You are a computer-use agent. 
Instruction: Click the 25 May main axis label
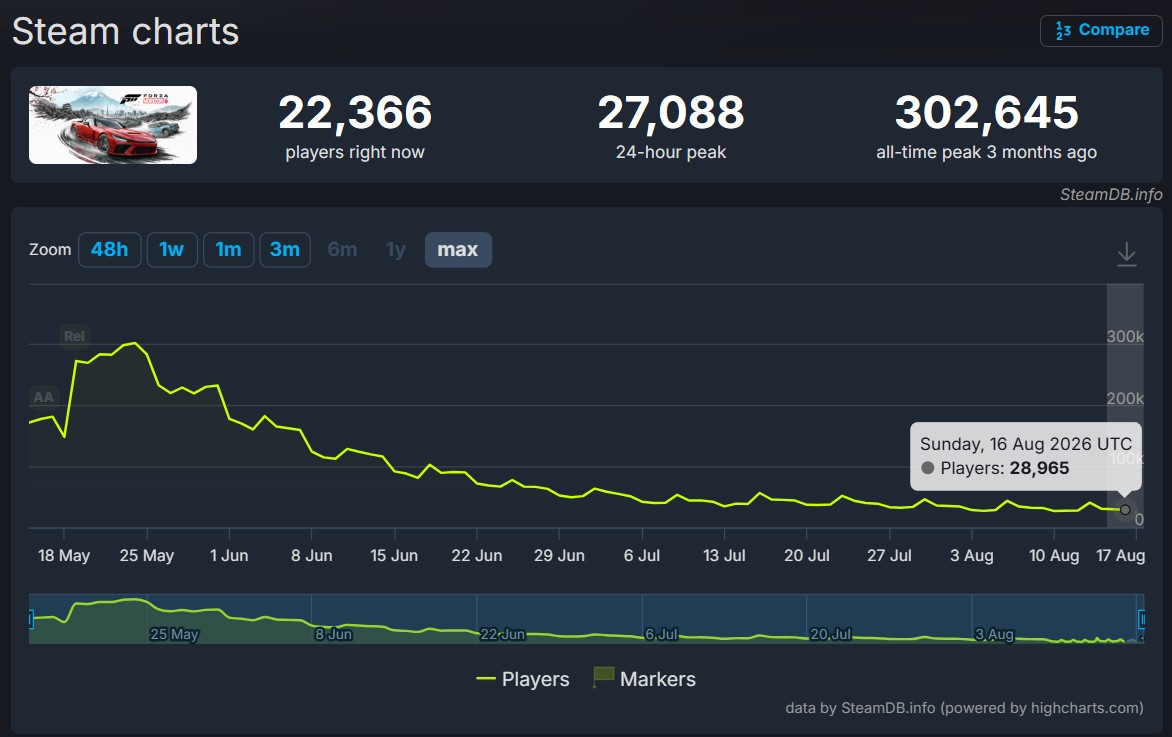(x=146, y=555)
